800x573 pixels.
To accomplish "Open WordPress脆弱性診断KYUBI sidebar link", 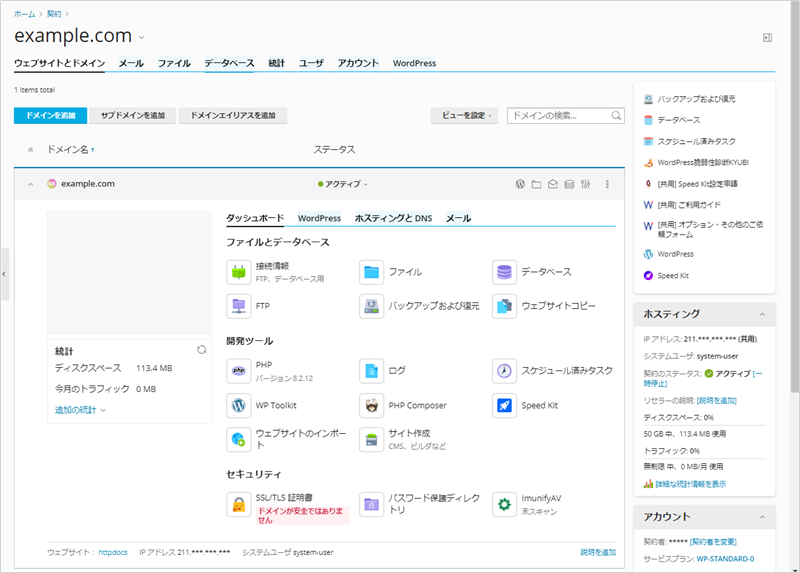I will 703,163.
